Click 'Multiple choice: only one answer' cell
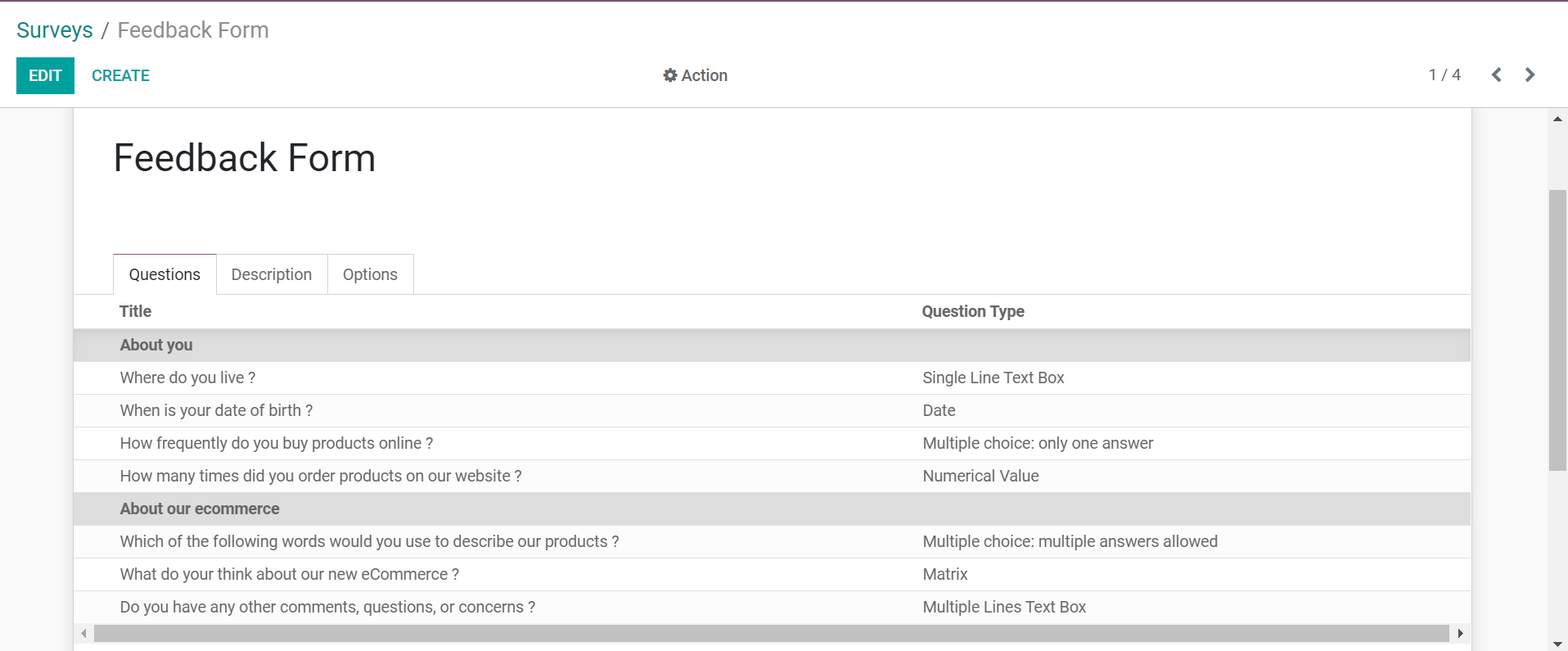 click(1038, 443)
